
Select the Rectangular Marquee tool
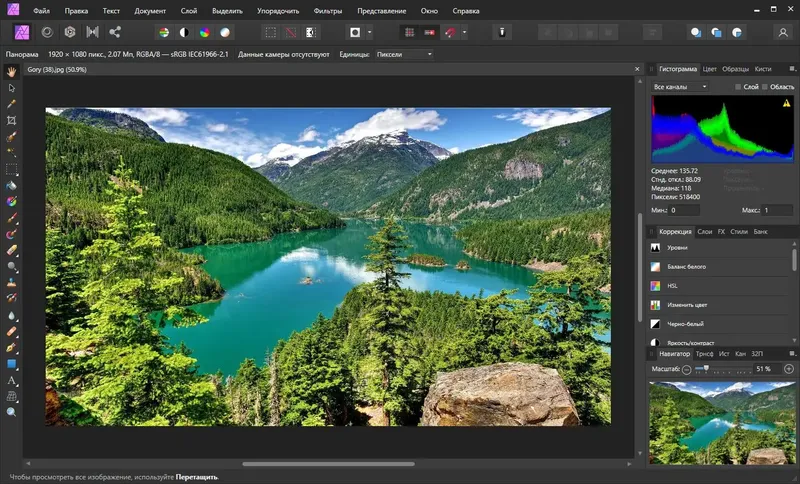tap(11, 169)
